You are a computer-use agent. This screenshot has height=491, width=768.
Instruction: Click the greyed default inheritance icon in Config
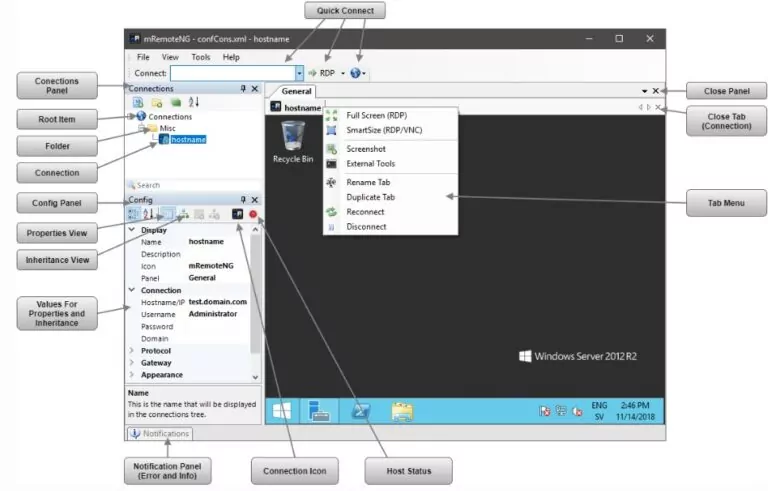coord(215,214)
